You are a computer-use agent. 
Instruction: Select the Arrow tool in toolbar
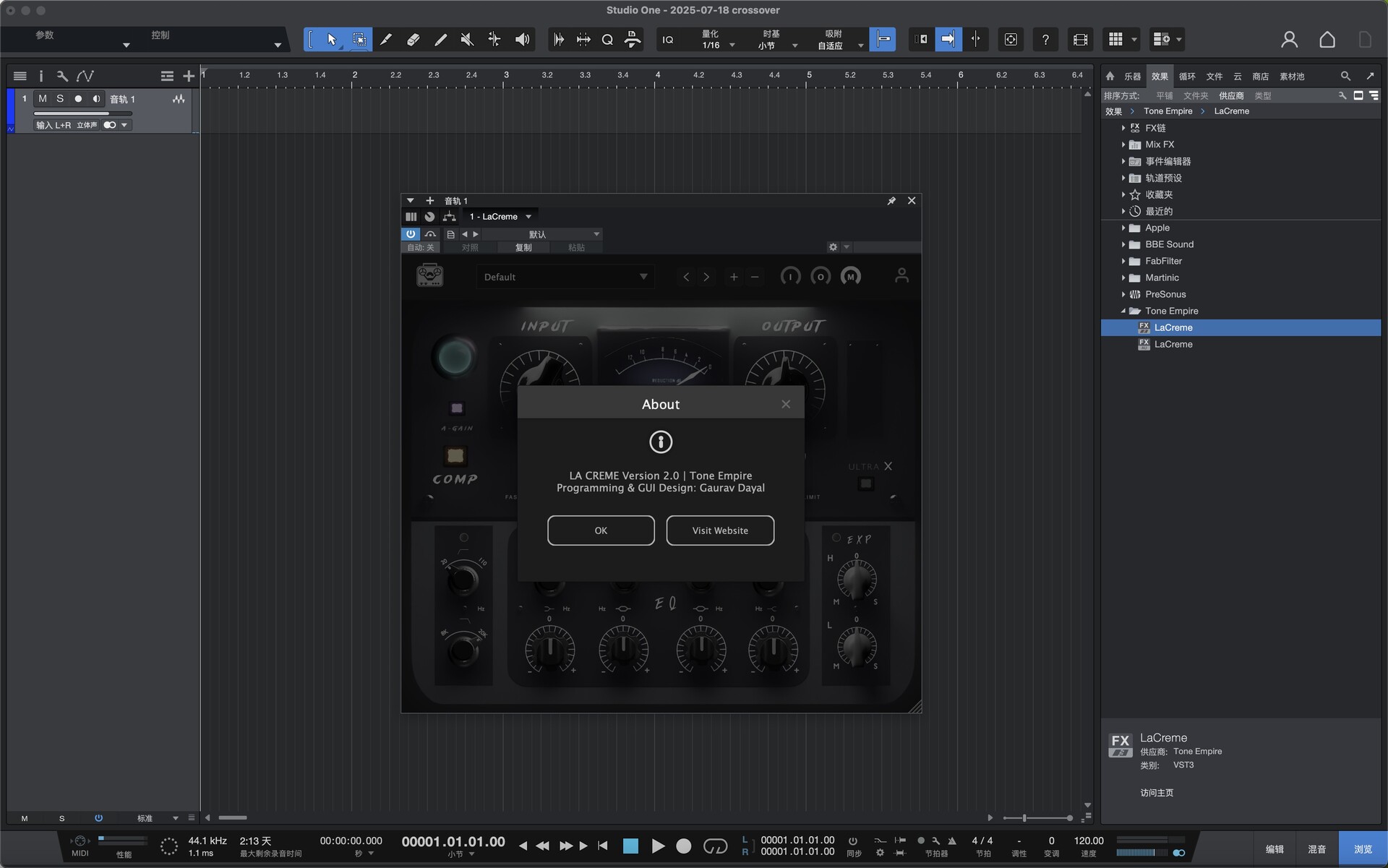click(x=332, y=40)
